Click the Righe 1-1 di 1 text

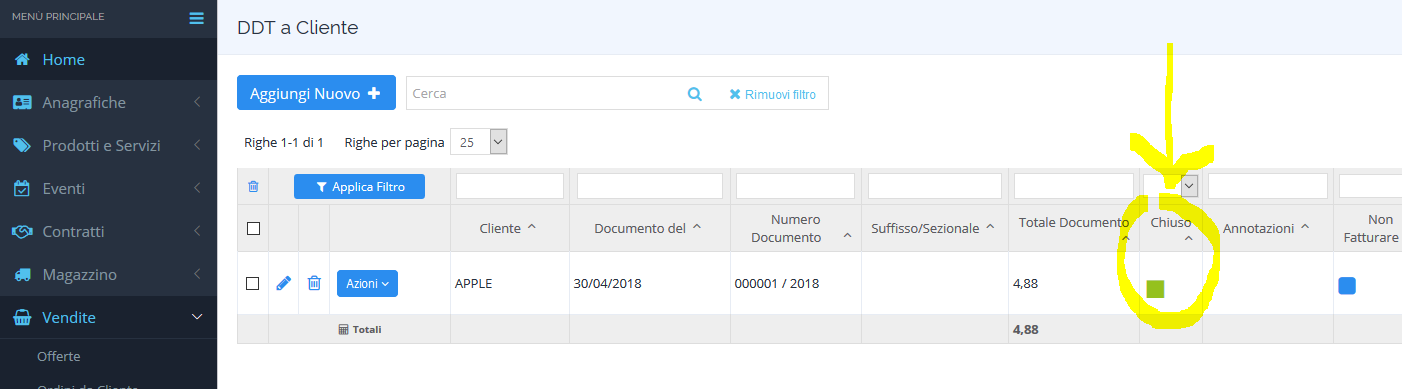(284, 143)
